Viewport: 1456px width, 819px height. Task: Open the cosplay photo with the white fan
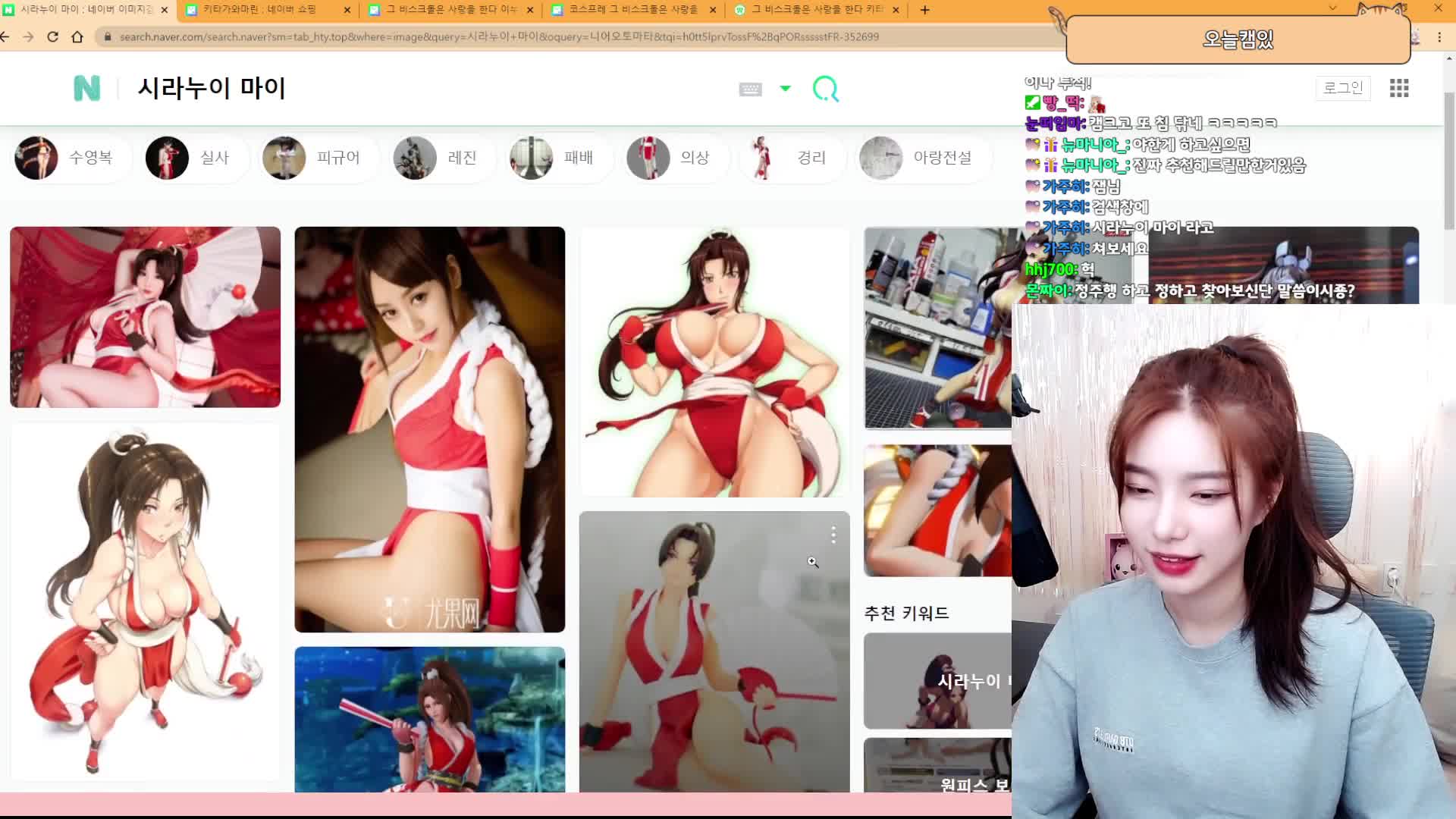145,317
